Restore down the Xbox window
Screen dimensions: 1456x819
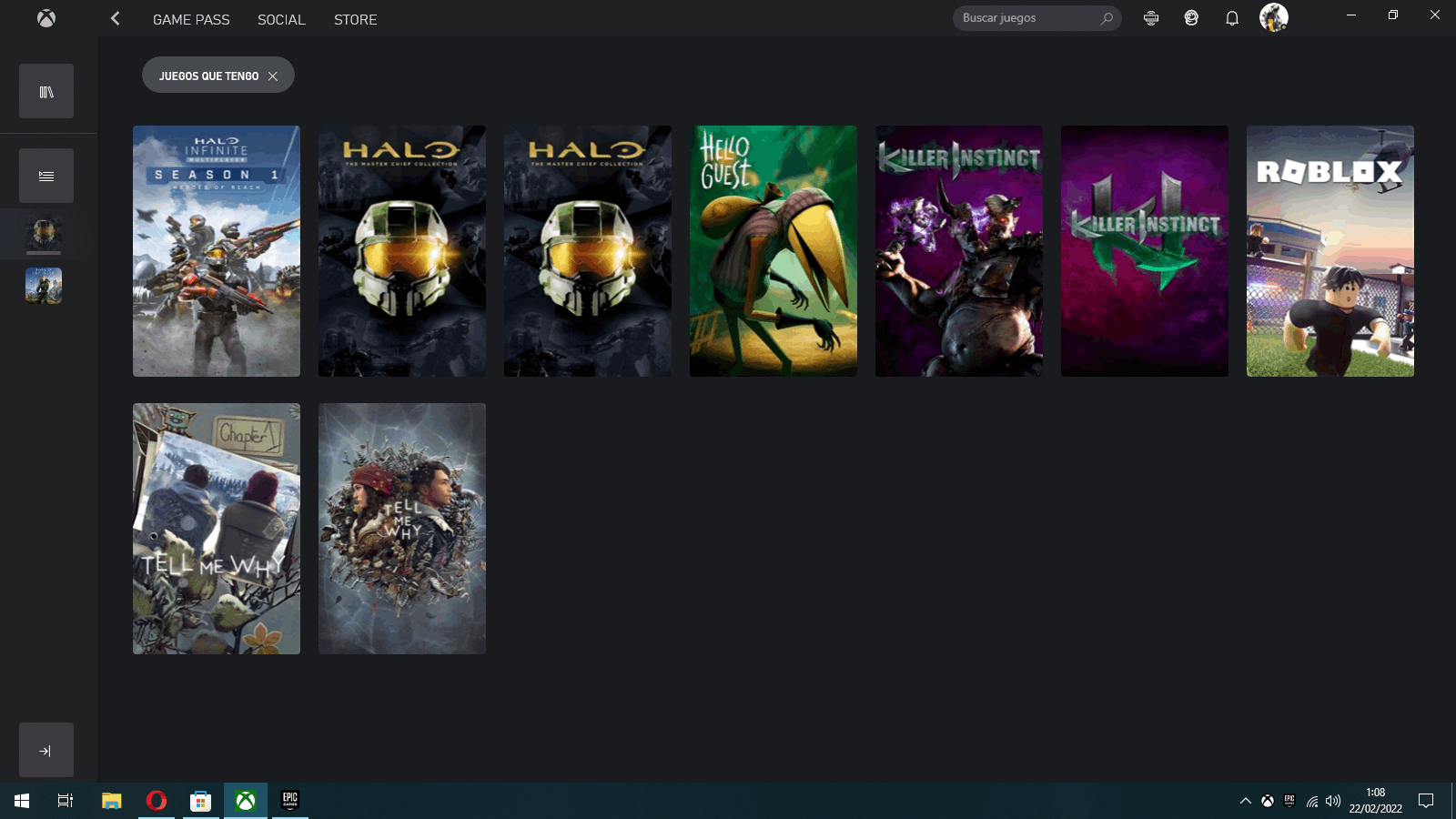coord(1393,15)
